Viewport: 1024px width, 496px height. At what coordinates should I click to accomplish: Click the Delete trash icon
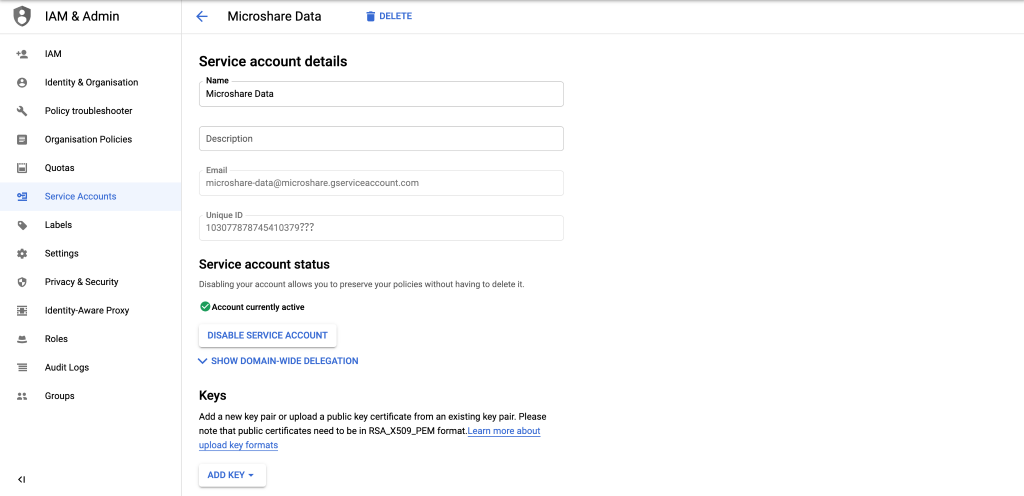371,16
